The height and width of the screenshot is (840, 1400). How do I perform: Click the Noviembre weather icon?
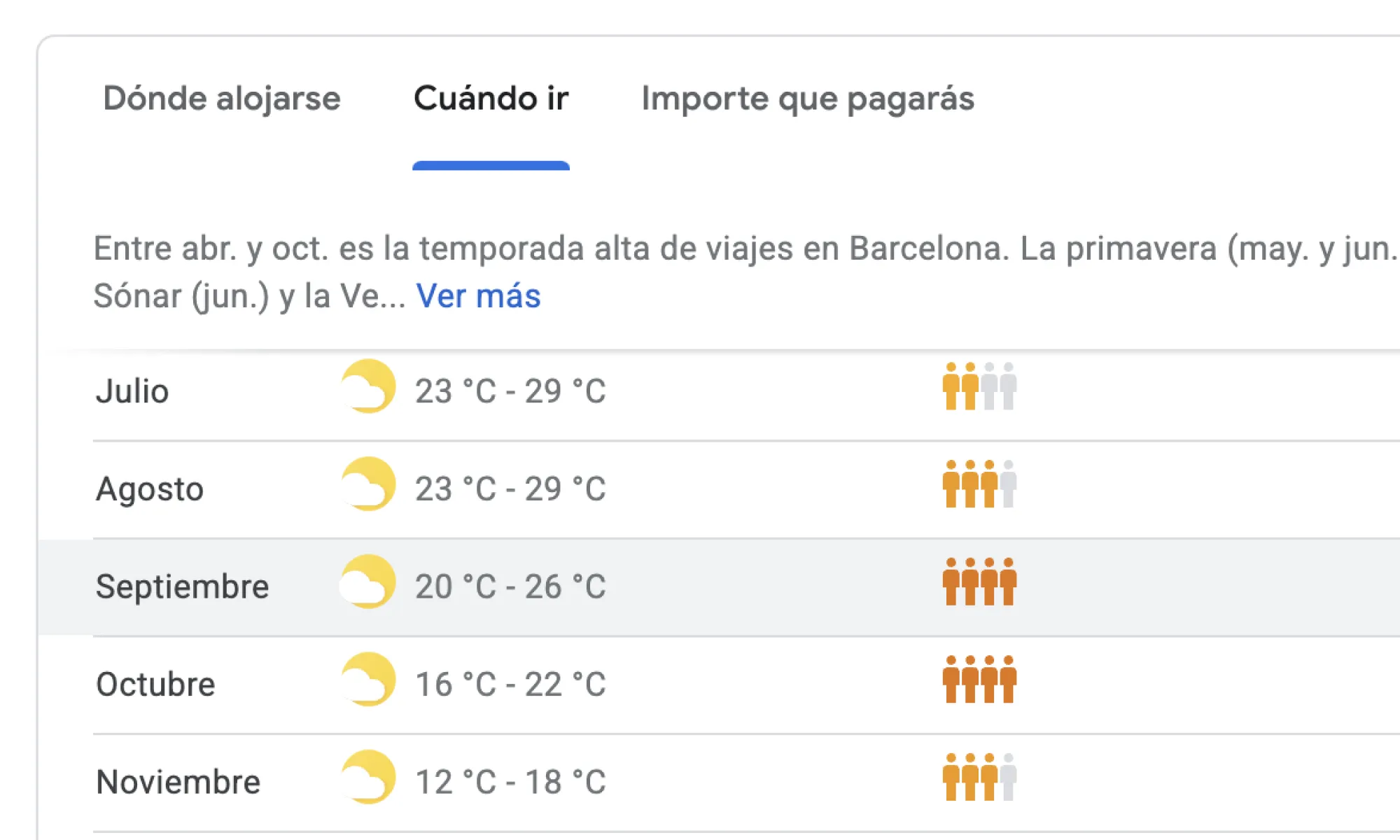368,778
